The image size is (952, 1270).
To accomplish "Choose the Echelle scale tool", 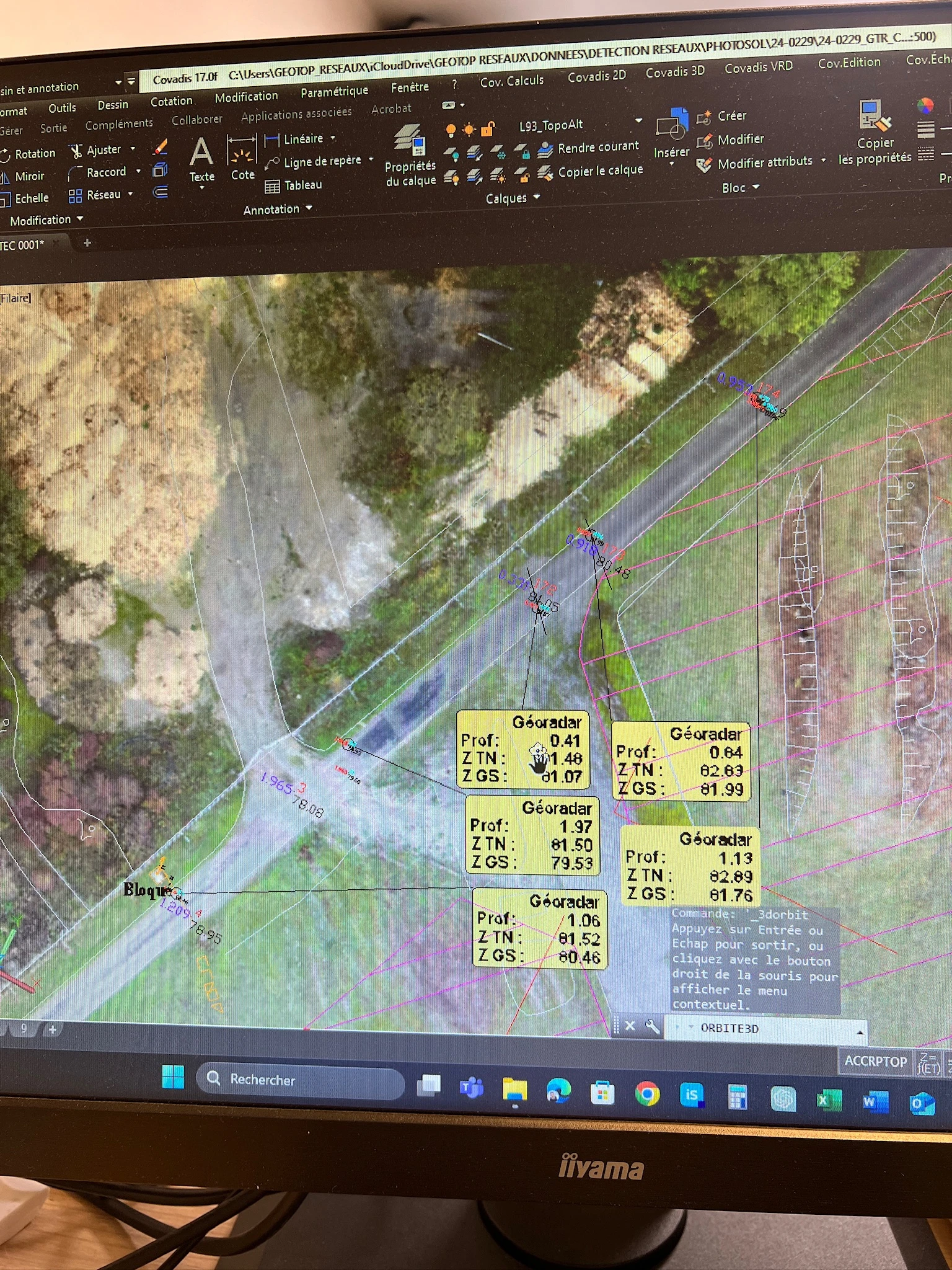I will coord(25,198).
